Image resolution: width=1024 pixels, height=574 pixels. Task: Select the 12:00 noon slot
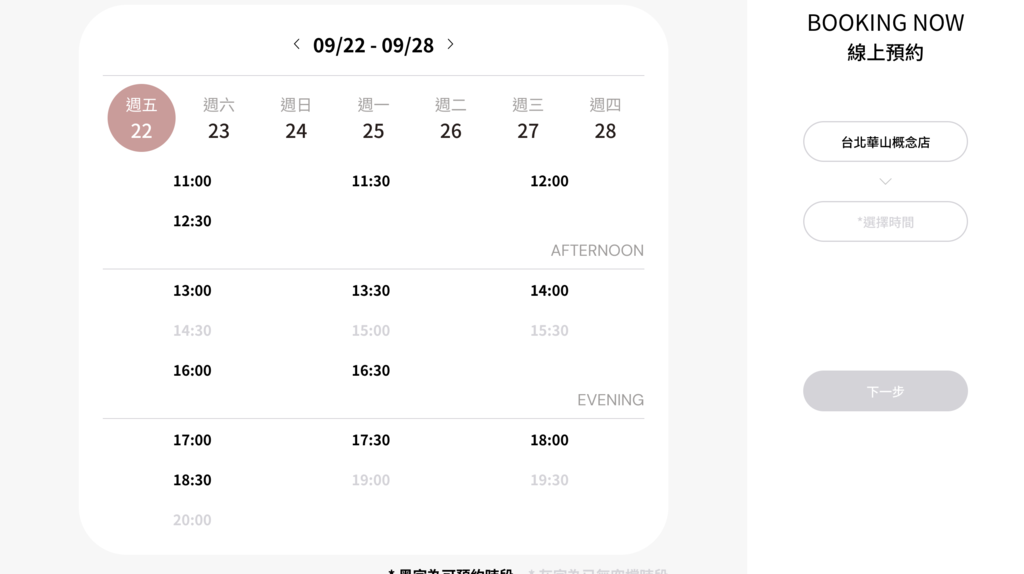549,181
